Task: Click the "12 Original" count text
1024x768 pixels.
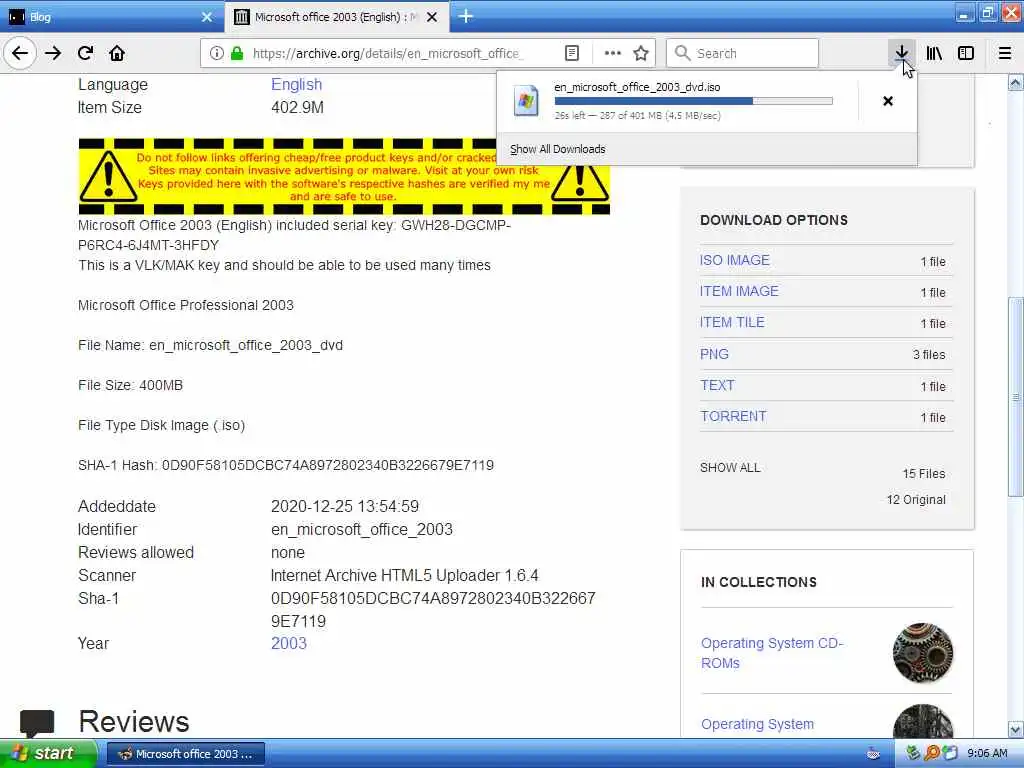Action: click(916, 500)
